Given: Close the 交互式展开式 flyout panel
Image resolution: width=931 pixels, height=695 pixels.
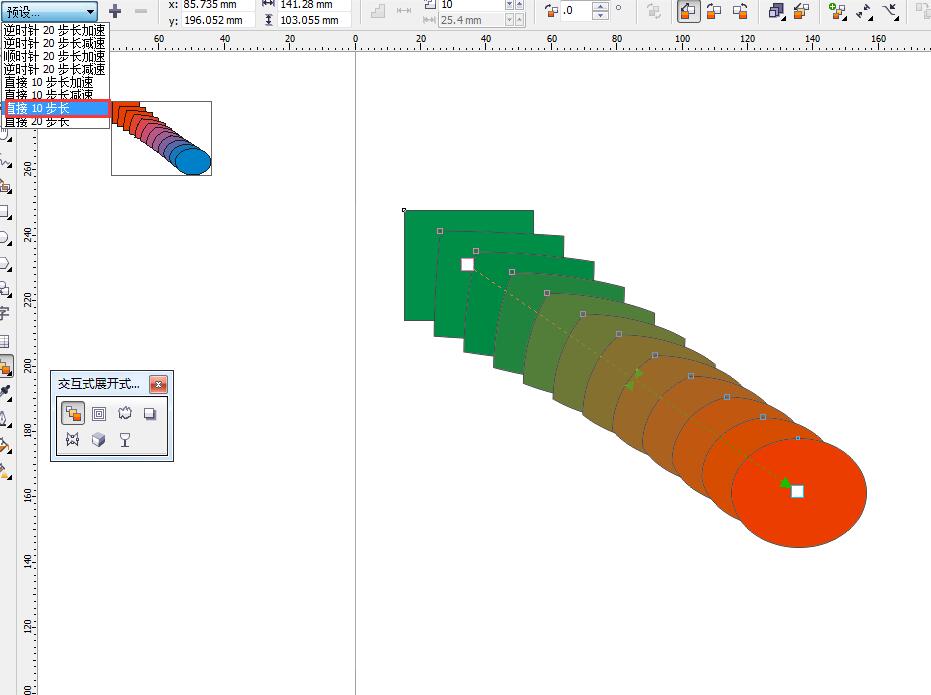Looking at the screenshot, I should [x=159, y=385].
